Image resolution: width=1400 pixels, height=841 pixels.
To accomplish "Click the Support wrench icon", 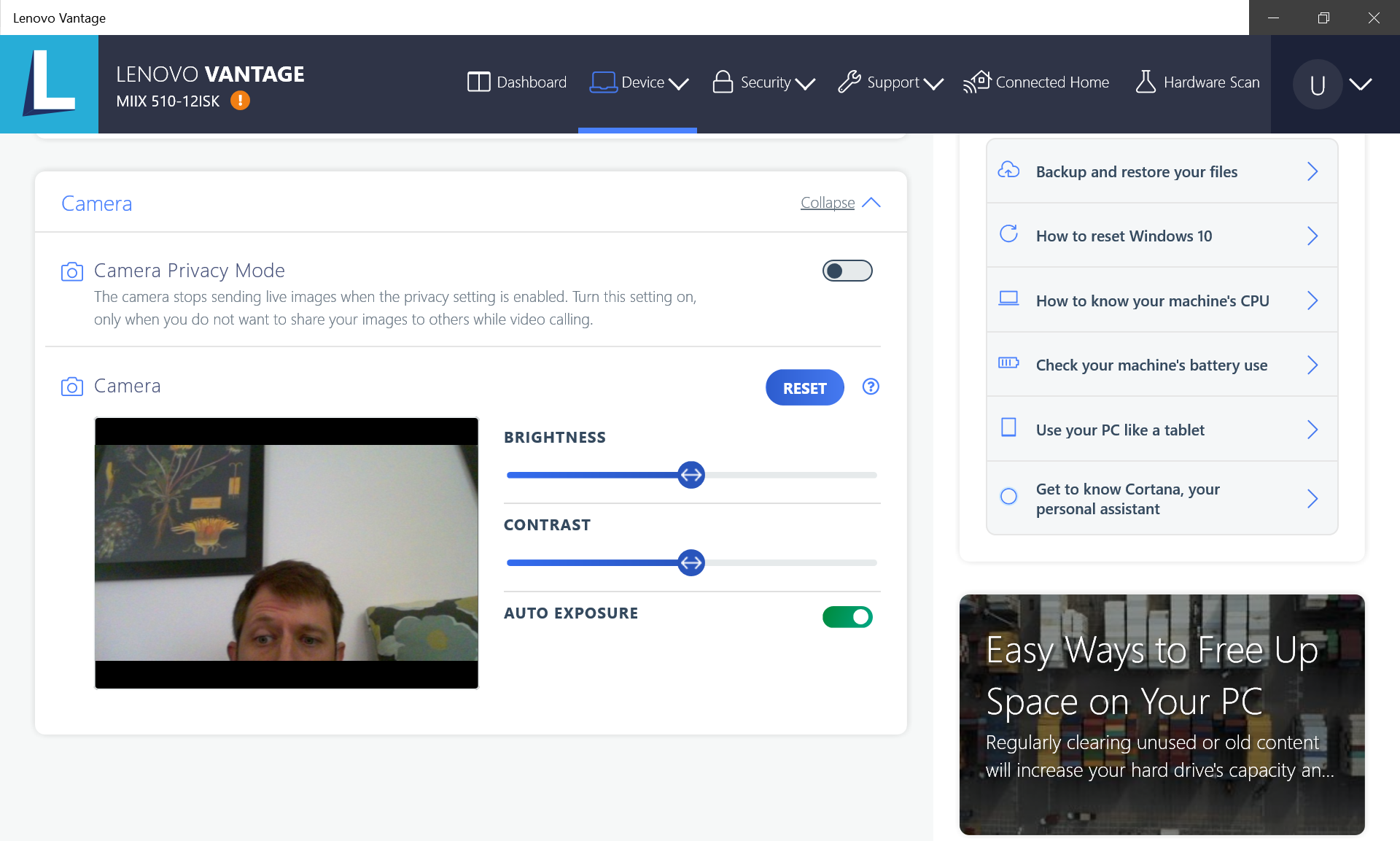I will click(x=849, y=82).
